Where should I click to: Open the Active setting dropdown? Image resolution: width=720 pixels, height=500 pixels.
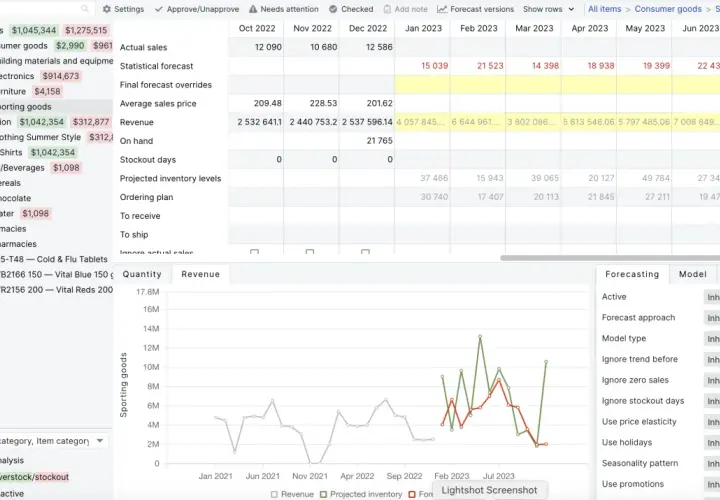coord(711,297)
